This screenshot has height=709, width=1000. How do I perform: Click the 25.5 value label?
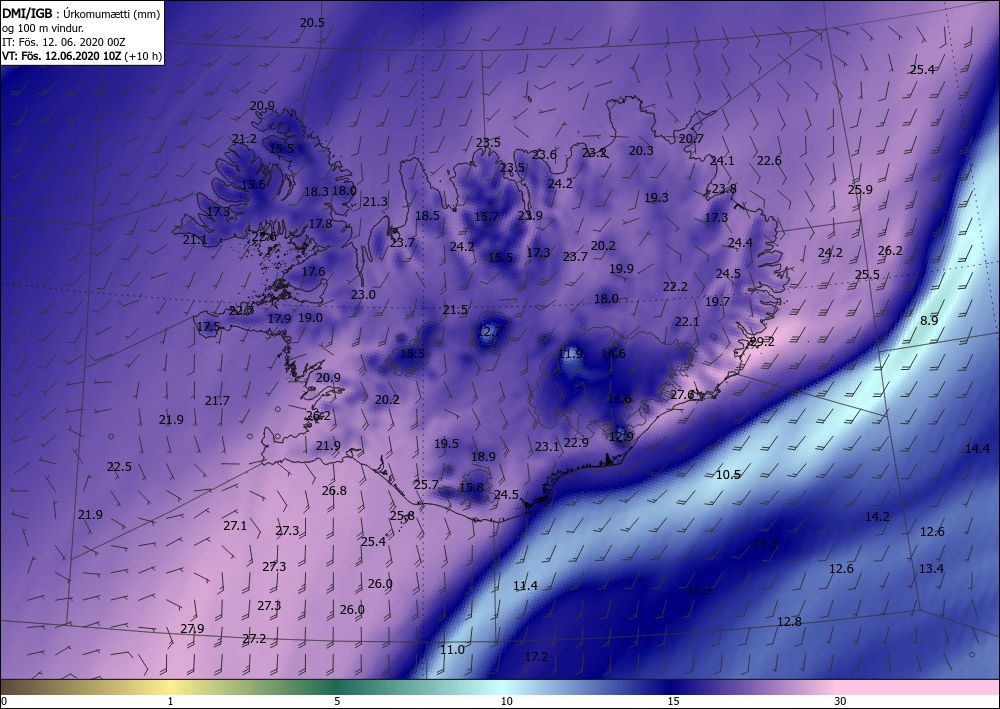pyautogui.click(x=867, y=275)
